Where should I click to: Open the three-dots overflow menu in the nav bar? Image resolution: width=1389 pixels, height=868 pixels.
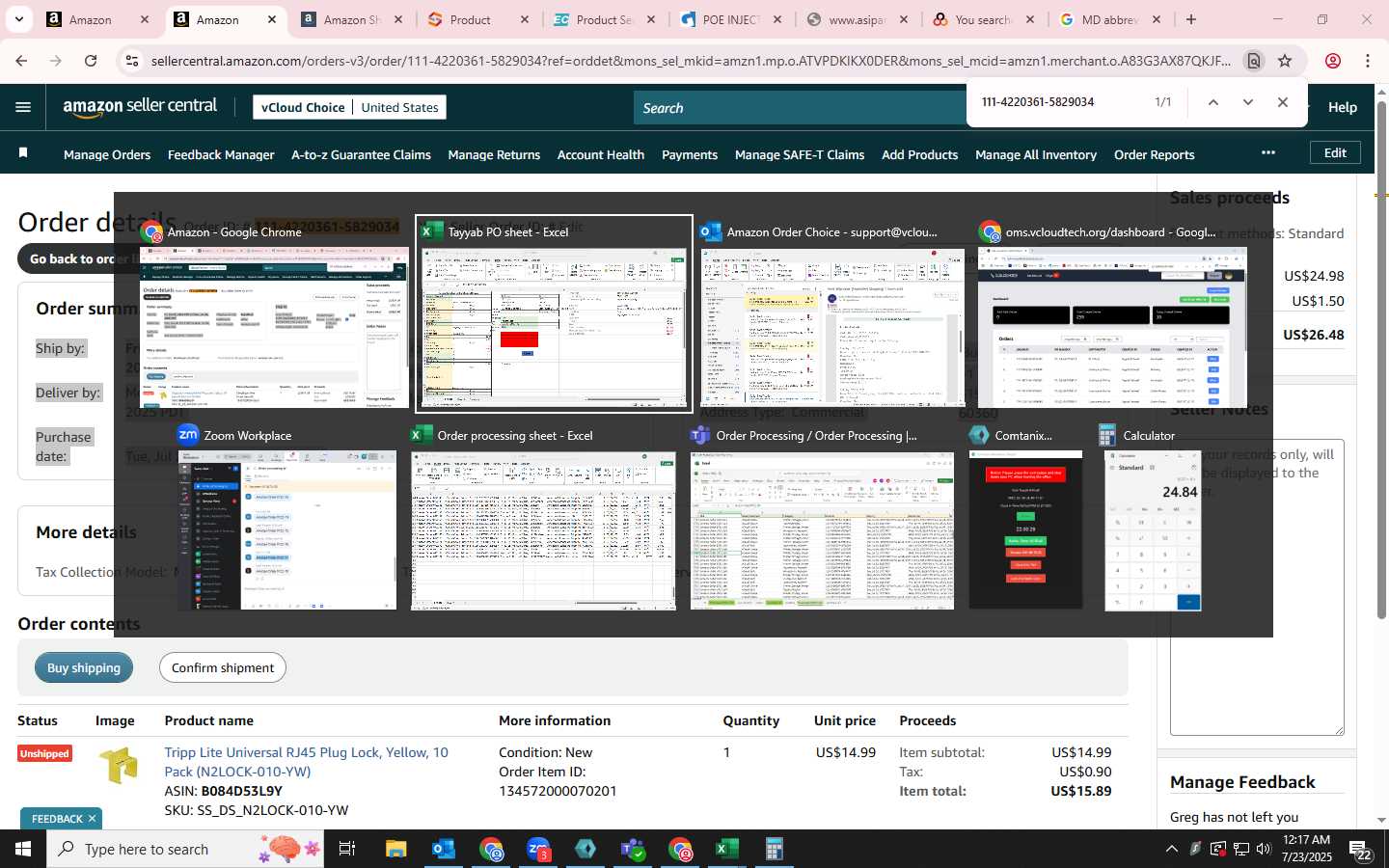(x=1268, y=152)
